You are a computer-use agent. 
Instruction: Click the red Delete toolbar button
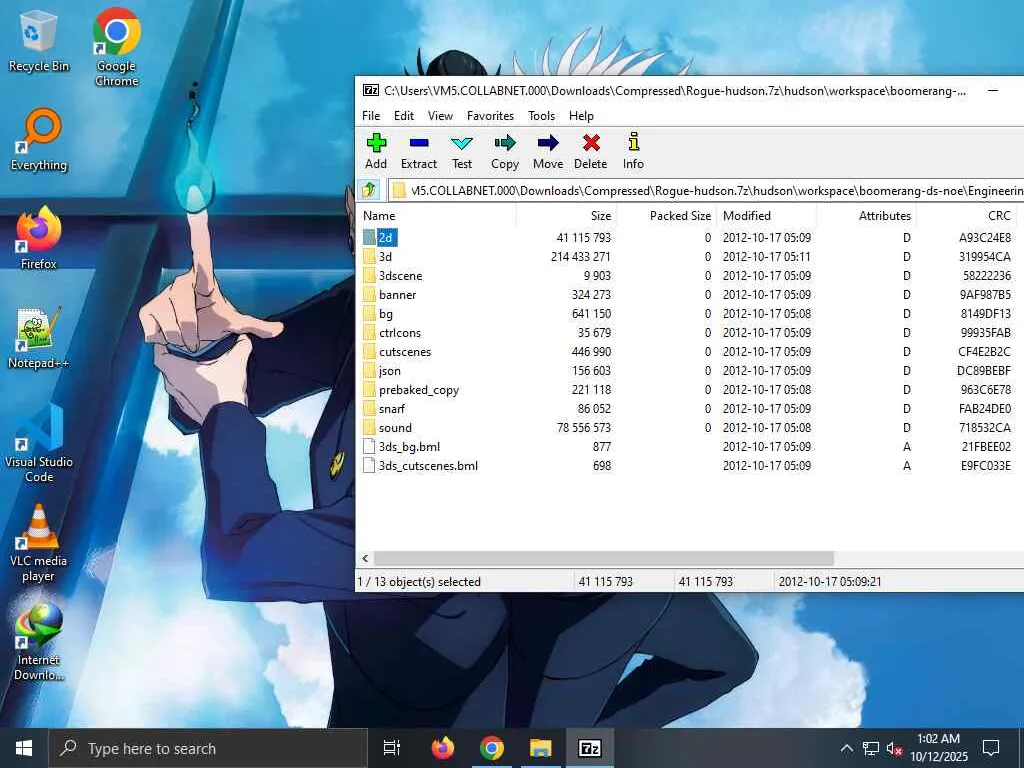(x=590, y=152)
